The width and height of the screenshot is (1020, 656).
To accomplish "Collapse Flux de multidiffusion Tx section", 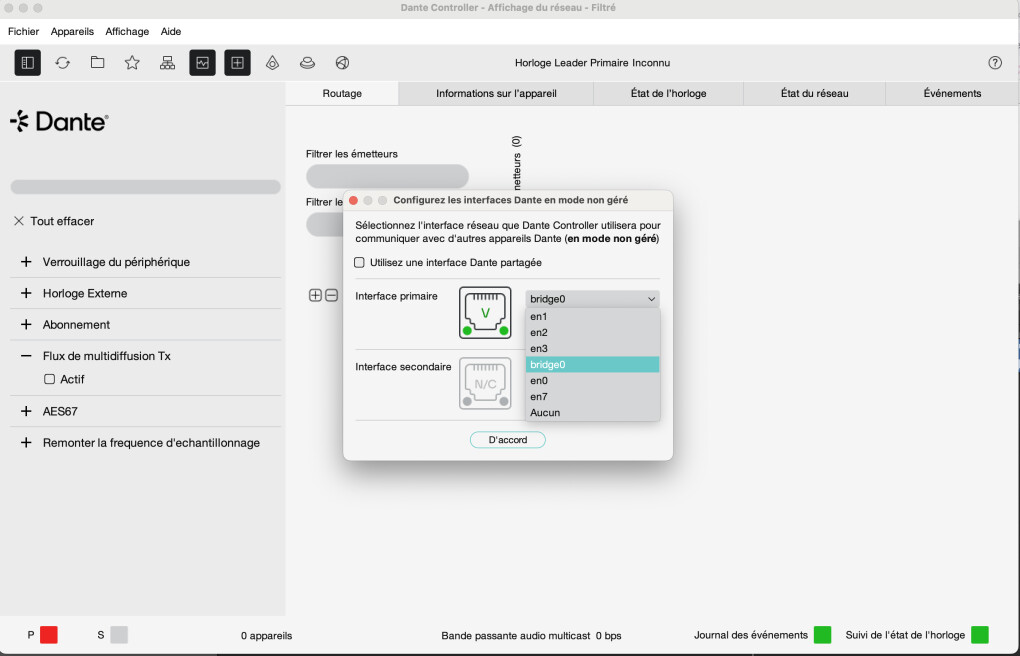I will pos(26,356).
